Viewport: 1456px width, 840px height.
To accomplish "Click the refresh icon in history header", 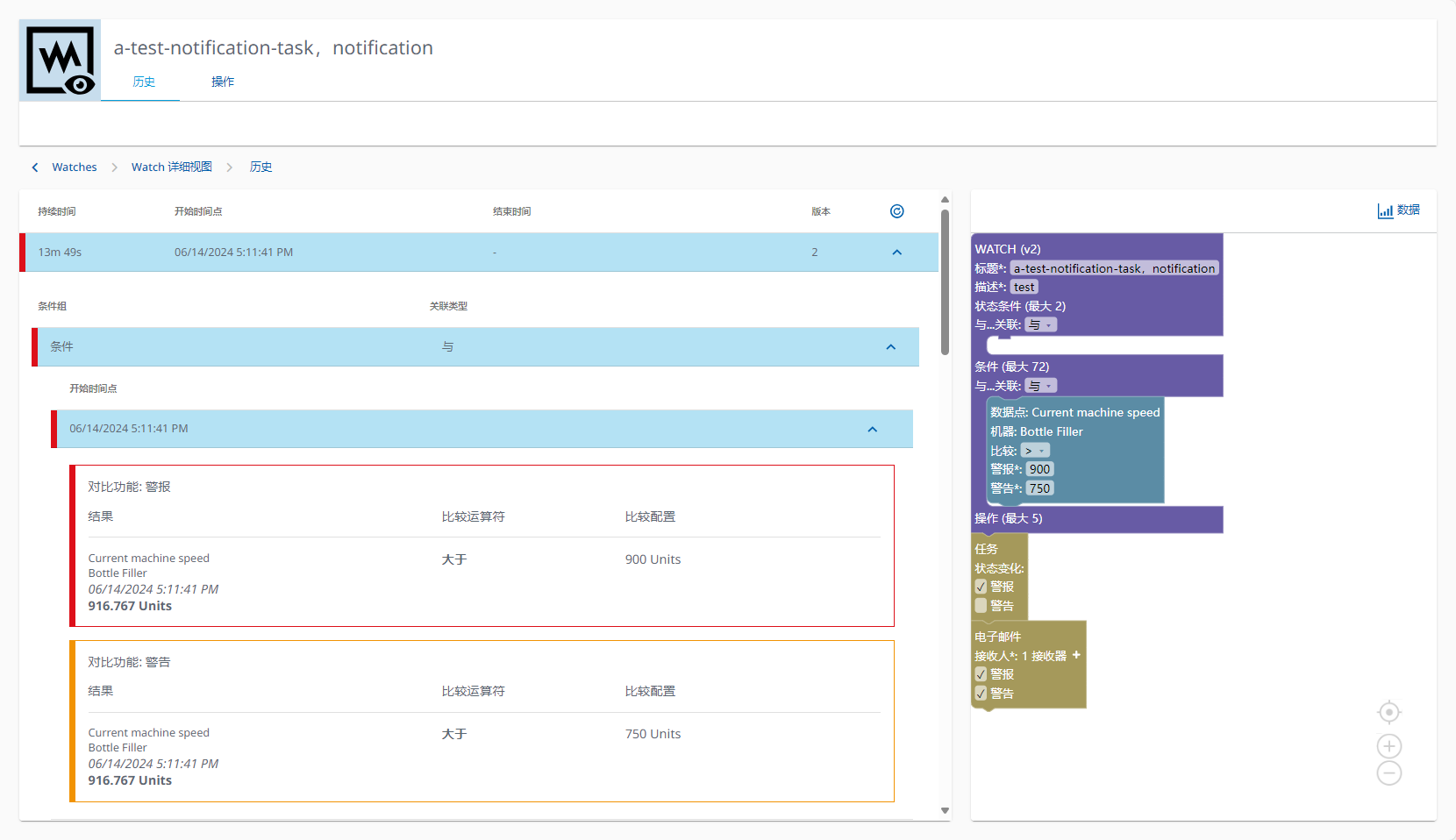I will (896, 211).
